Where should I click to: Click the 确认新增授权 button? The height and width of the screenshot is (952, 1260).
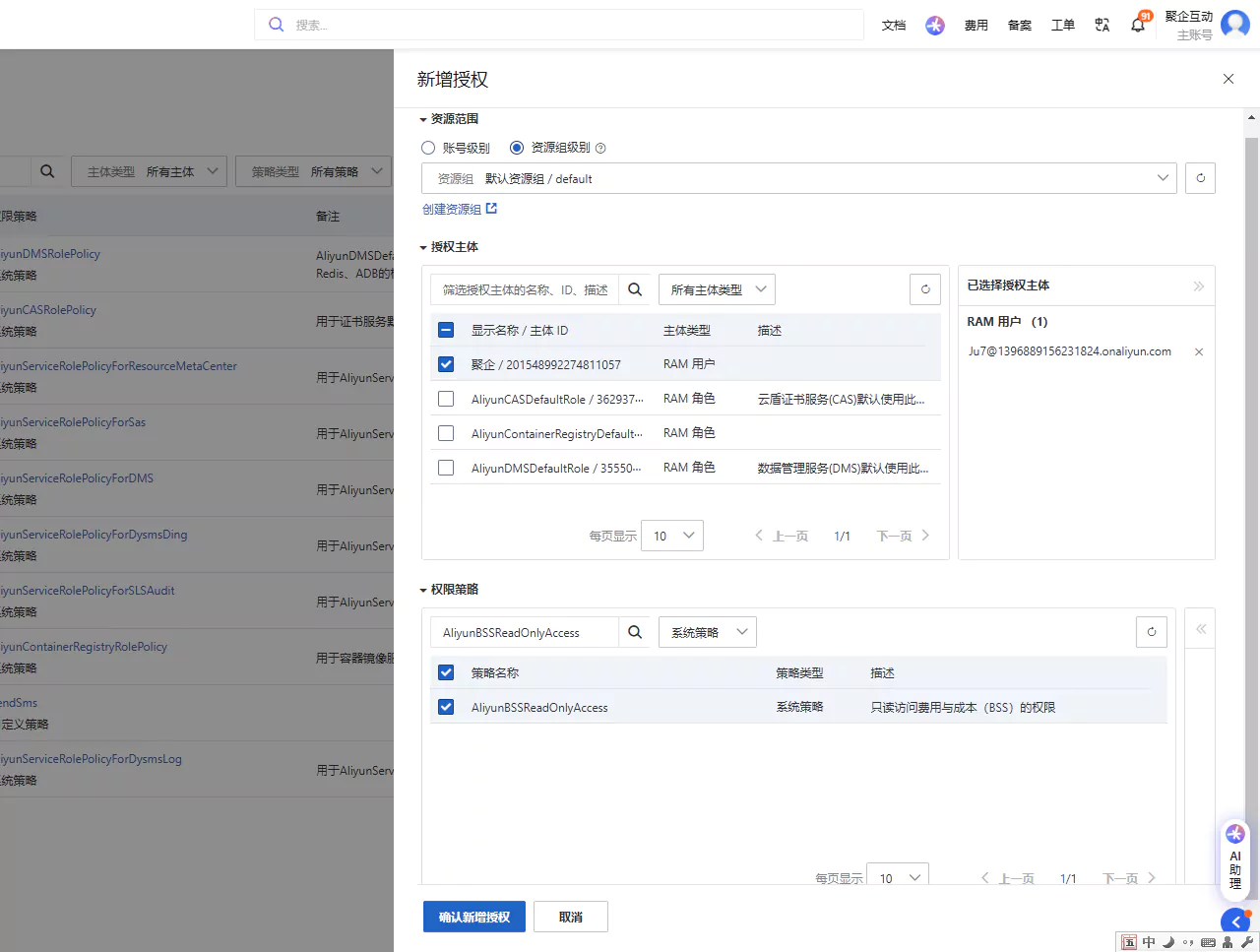tap(474, 917)
